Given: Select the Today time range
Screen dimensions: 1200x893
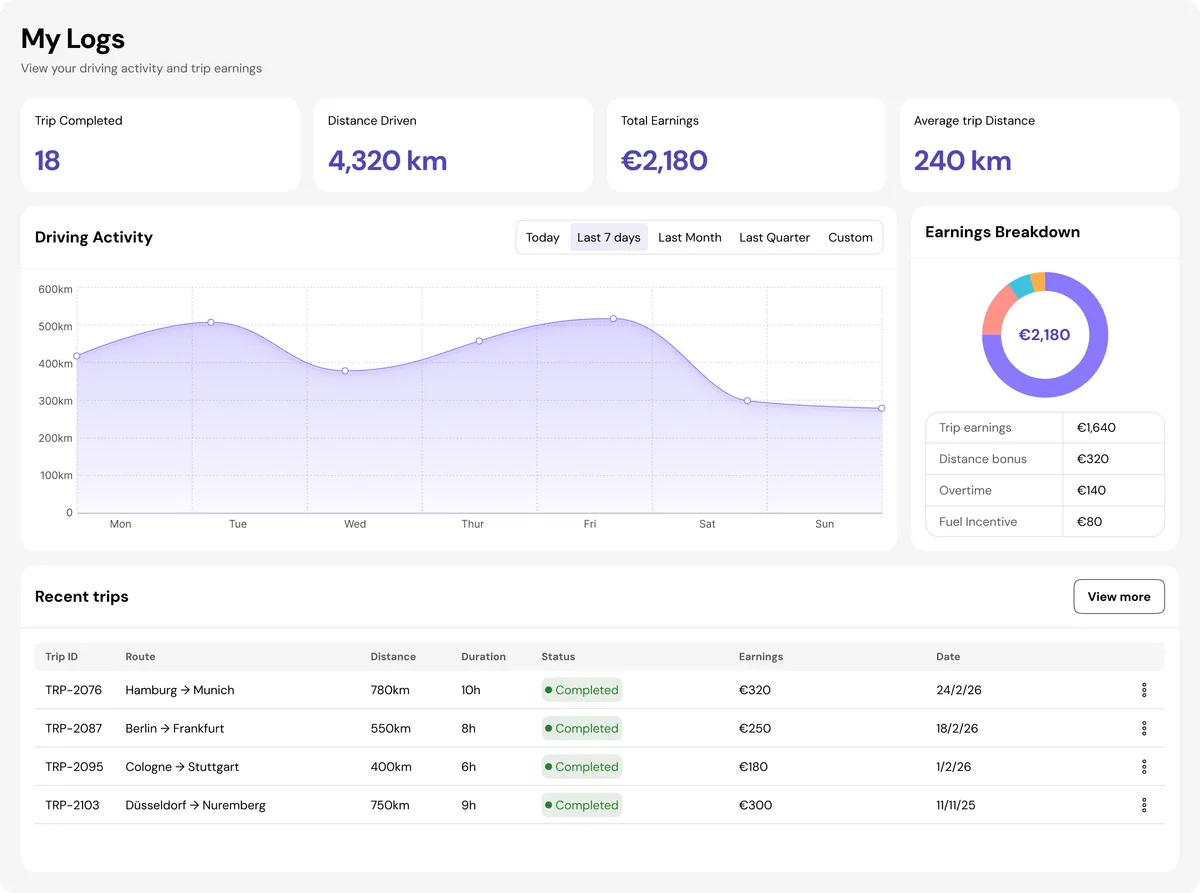Looking at the screenshot, I should coord(543,237).
